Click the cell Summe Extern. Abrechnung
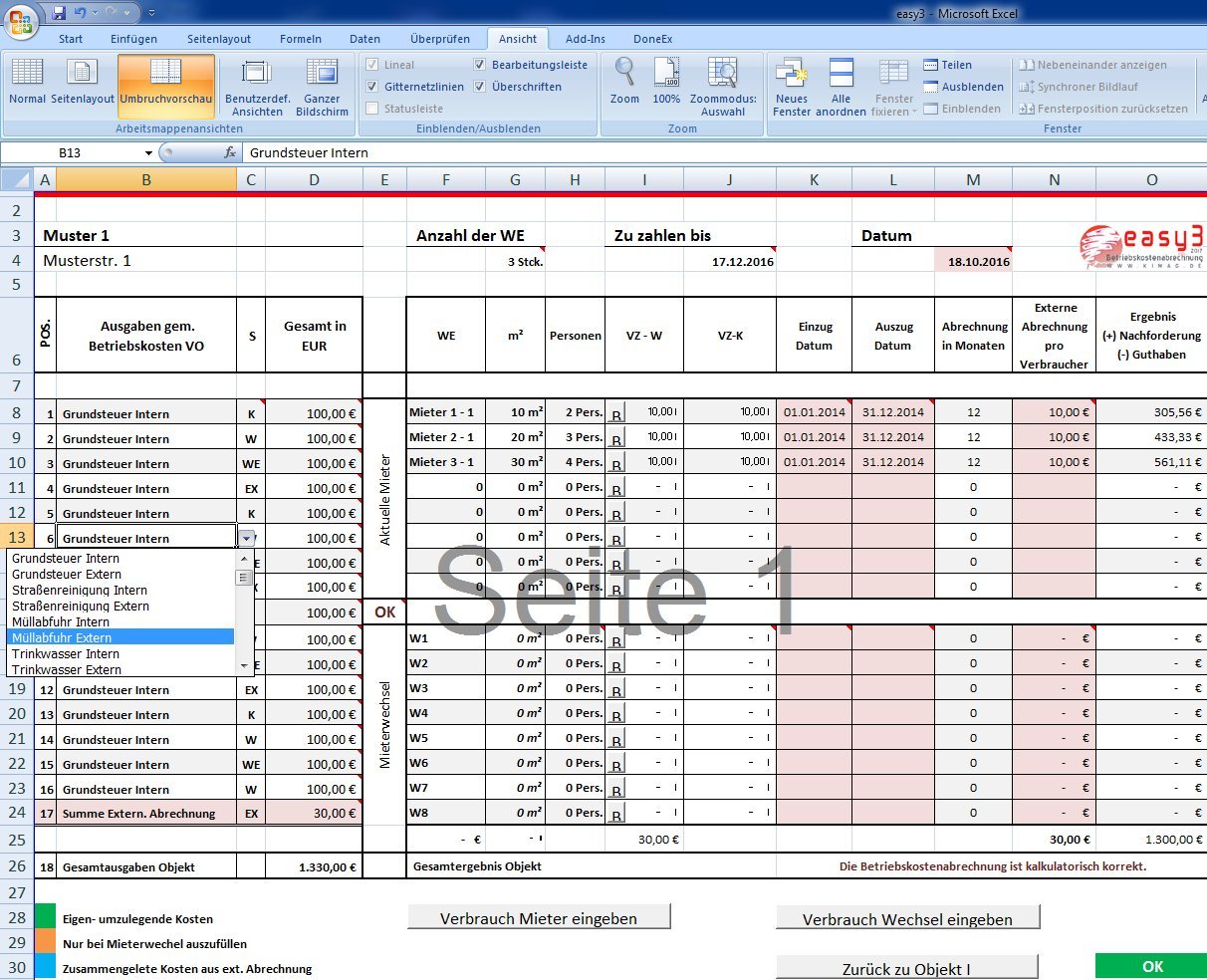Image resolution: width=1207 pixels, height=980 pixels. pos(146,814)
